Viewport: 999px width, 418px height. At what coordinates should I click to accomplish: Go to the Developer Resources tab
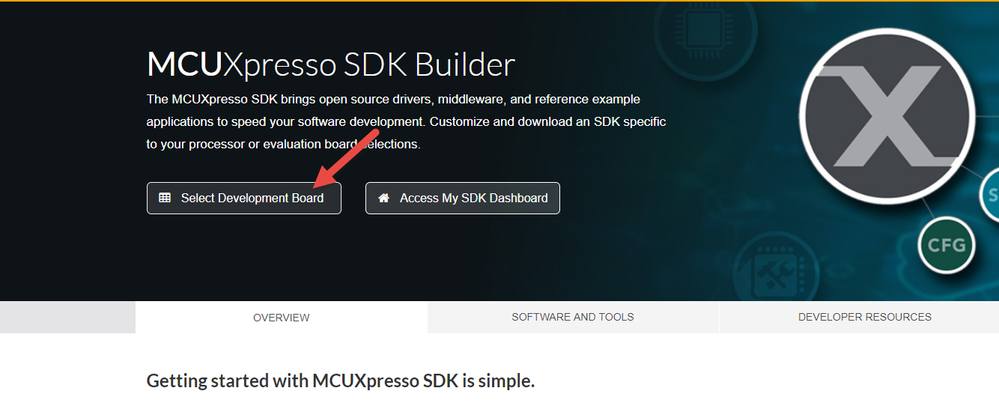864,317
